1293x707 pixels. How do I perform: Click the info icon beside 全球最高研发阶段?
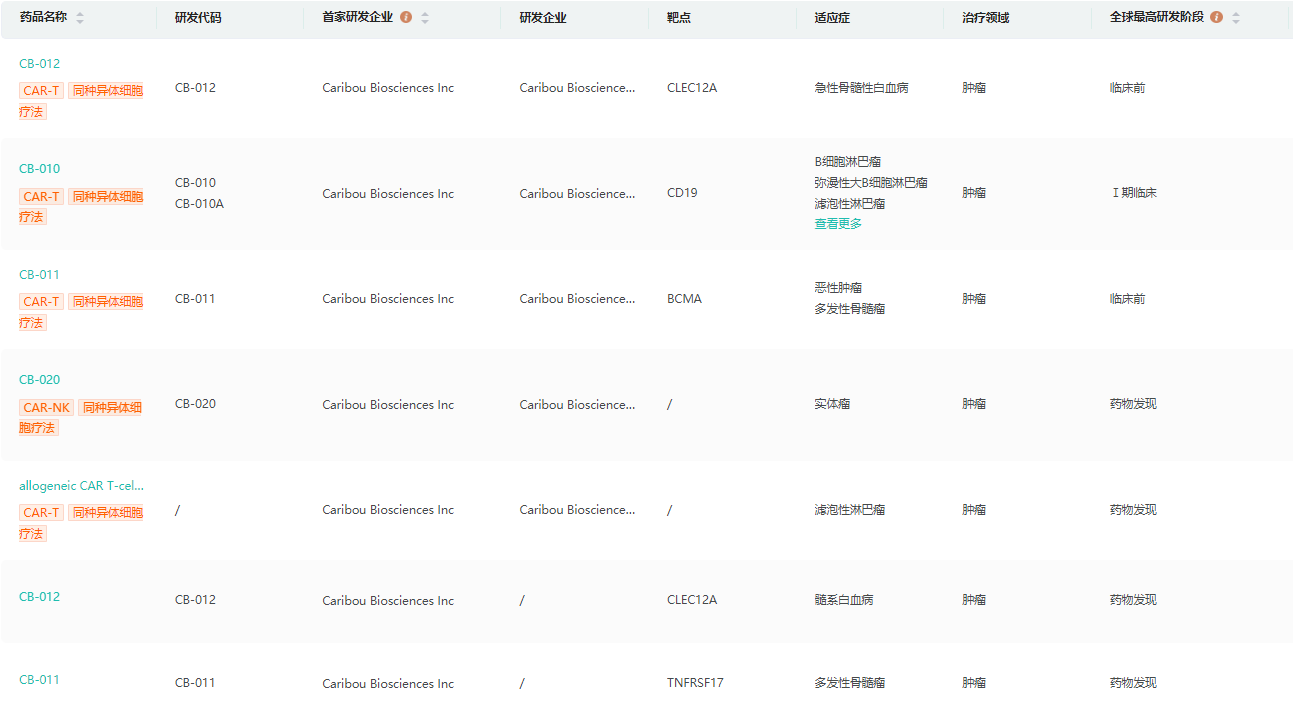(x=1216, y=18)
